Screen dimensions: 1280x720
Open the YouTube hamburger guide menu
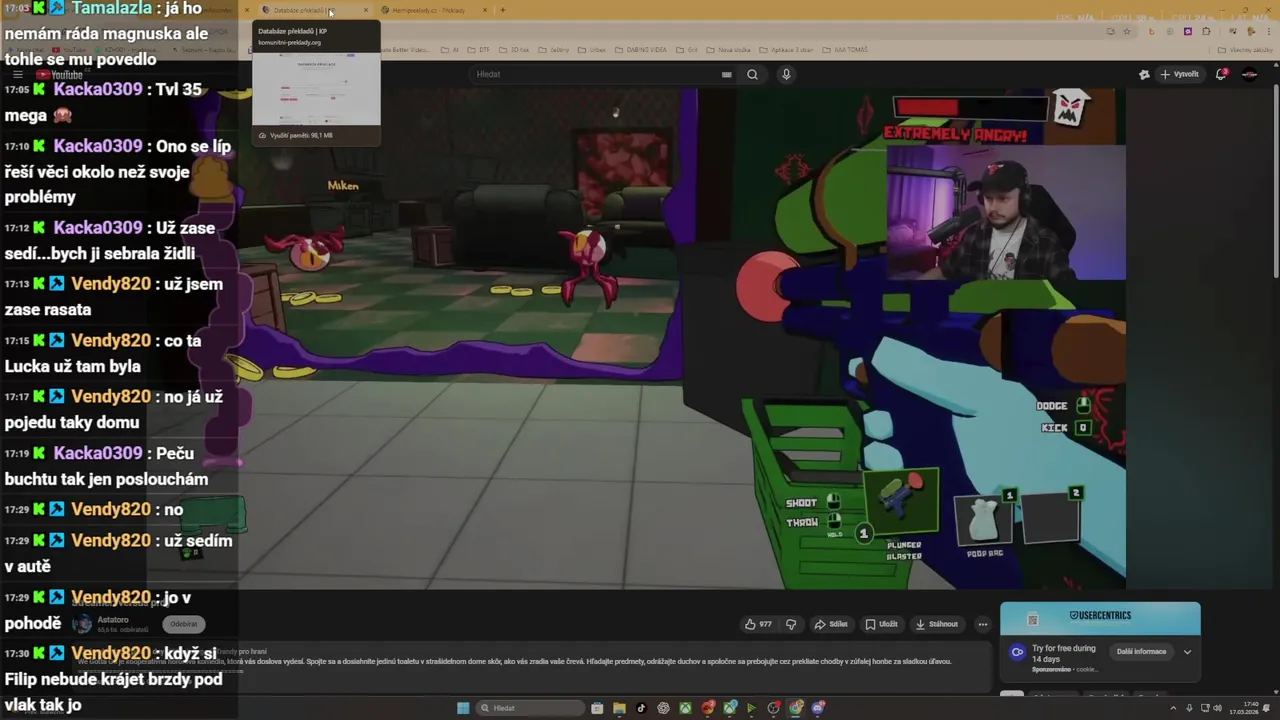tap(17, 75)
